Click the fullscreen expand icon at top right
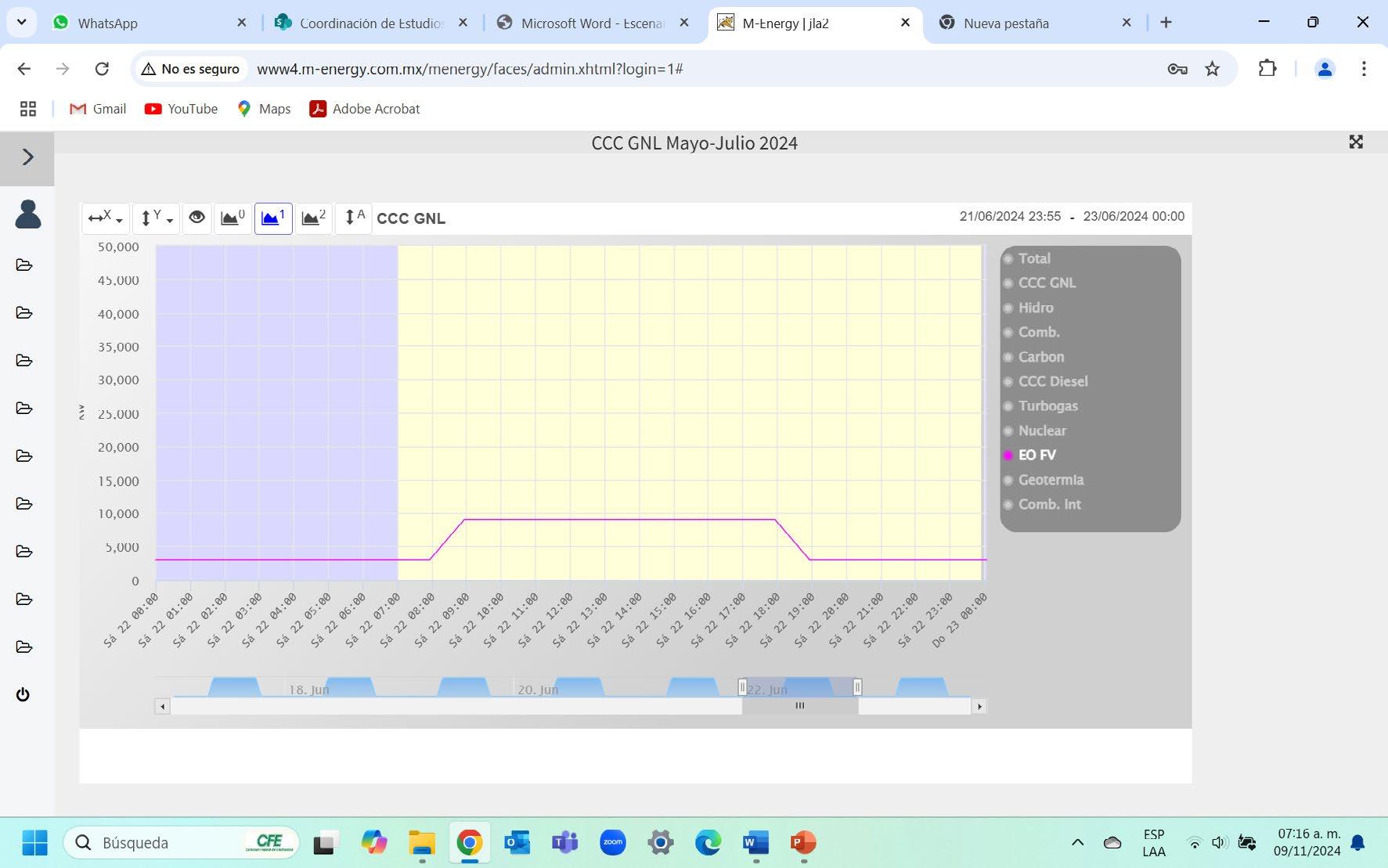Viewport: 1388px width, 868px height. coord(1356,142)
